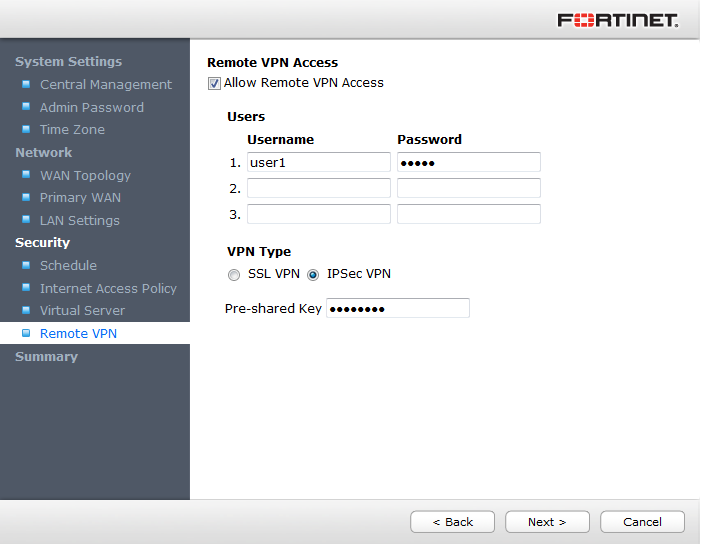
Task: Go back with the Back button
Action: (452, 522)
